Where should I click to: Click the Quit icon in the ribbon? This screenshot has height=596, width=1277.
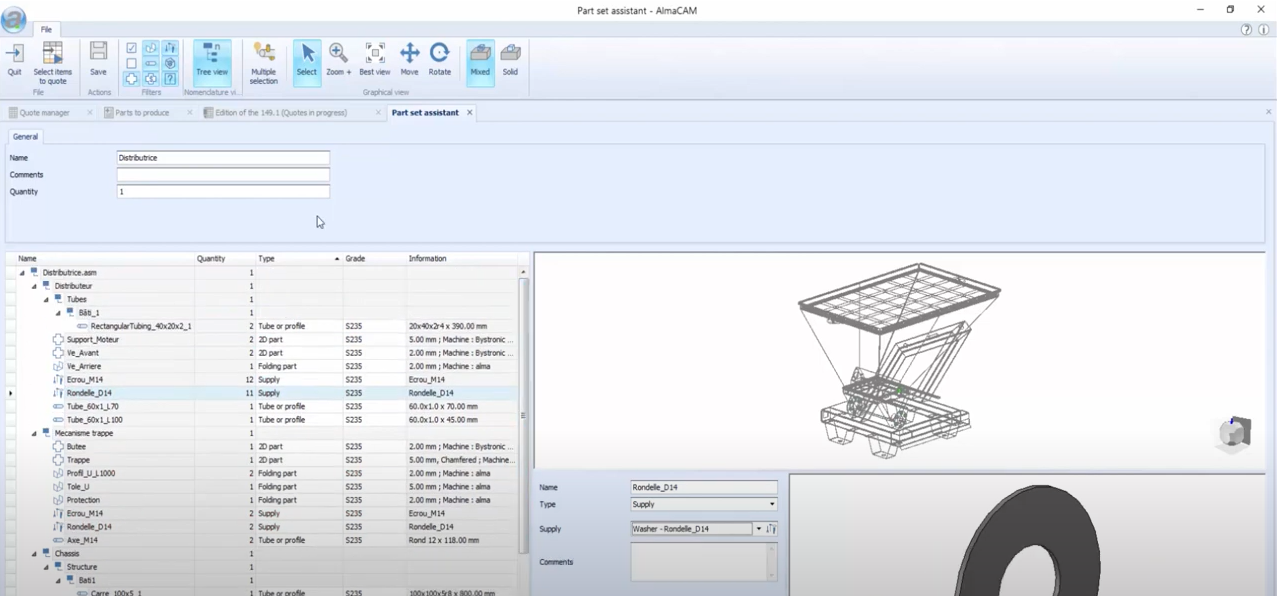pos(14,59)
